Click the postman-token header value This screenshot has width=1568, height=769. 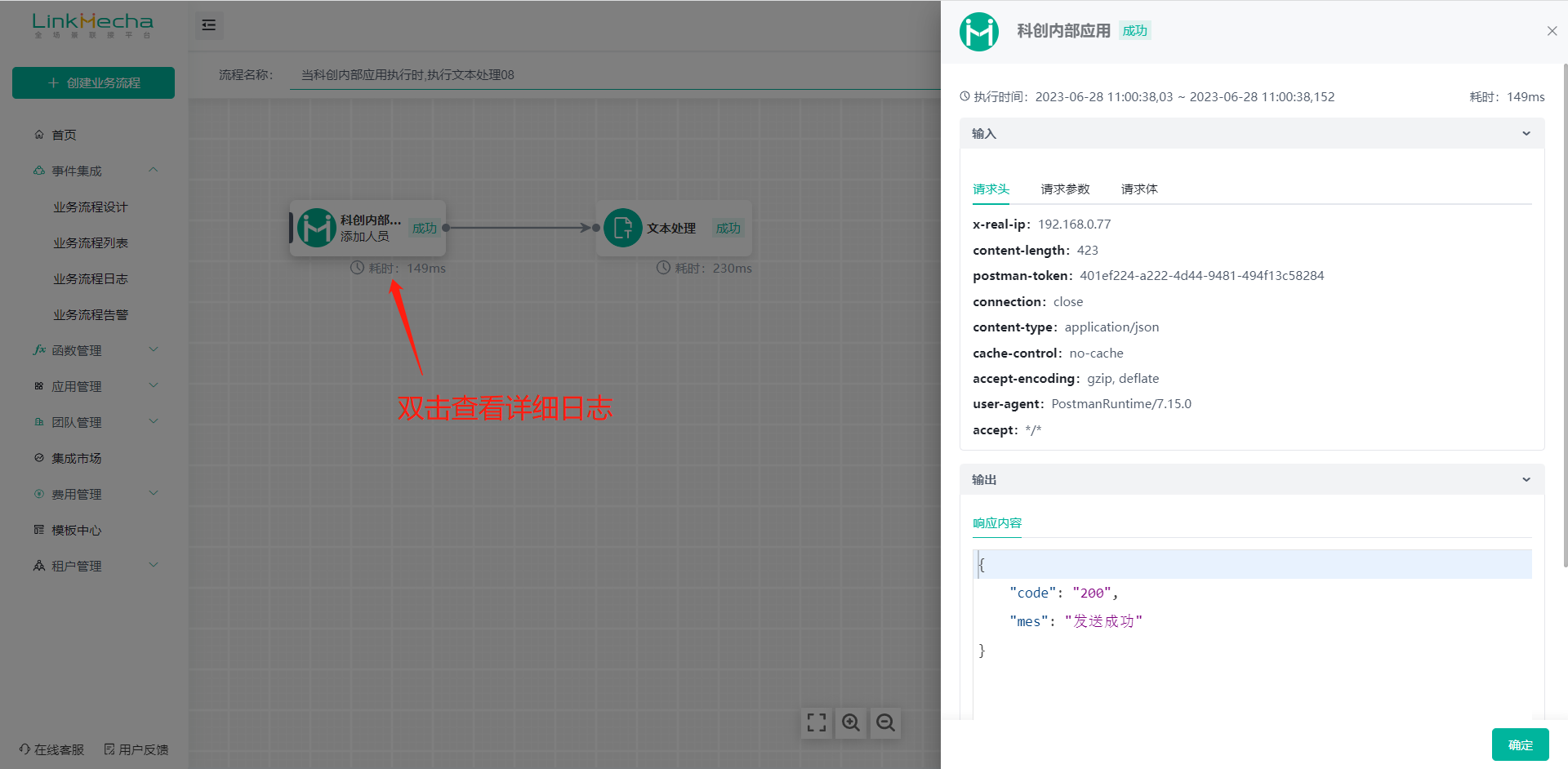(1201, 276)
